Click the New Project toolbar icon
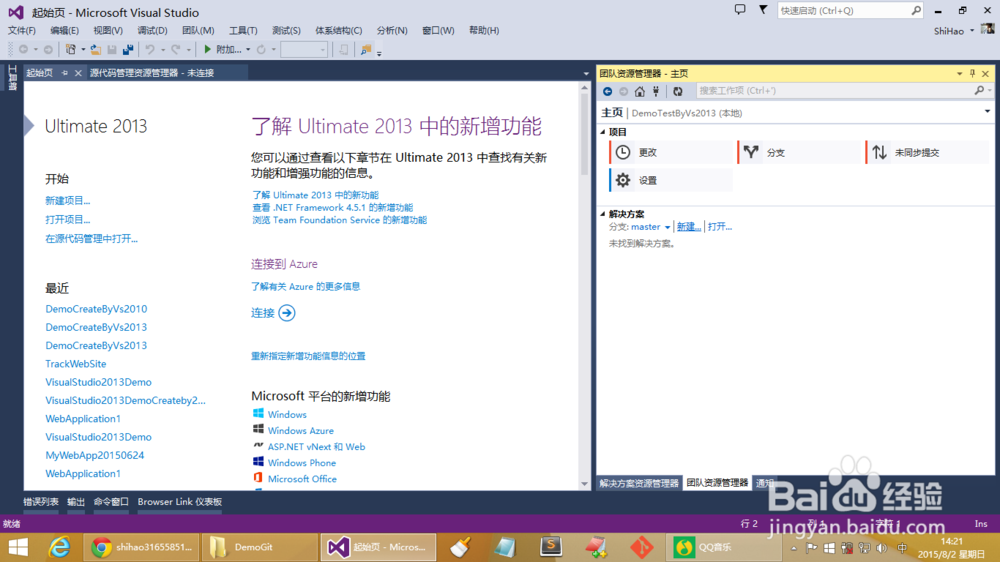Viewport: 1000px width, 562px height. tap(71, 49)
